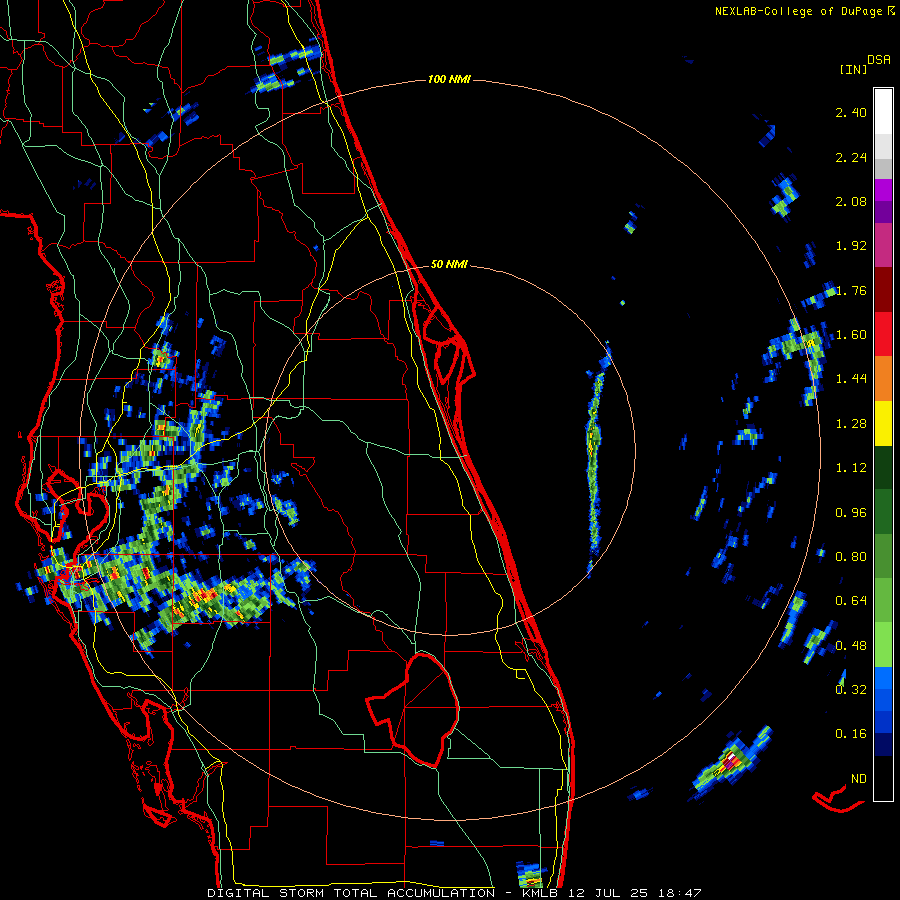Image resolution: width=900 pixels, height=900 pixels.
Task: Pick the top white swatch beside 2.40
Action: click(883, 112)
